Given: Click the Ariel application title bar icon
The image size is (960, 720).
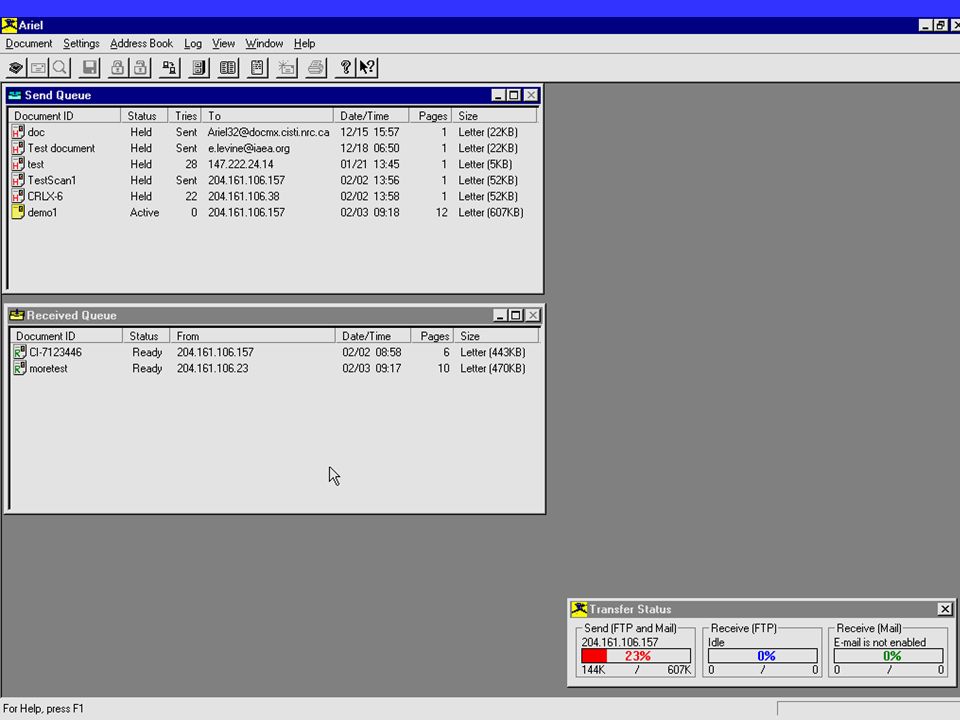Looking at the screenshot, I should tap(9, 25).
